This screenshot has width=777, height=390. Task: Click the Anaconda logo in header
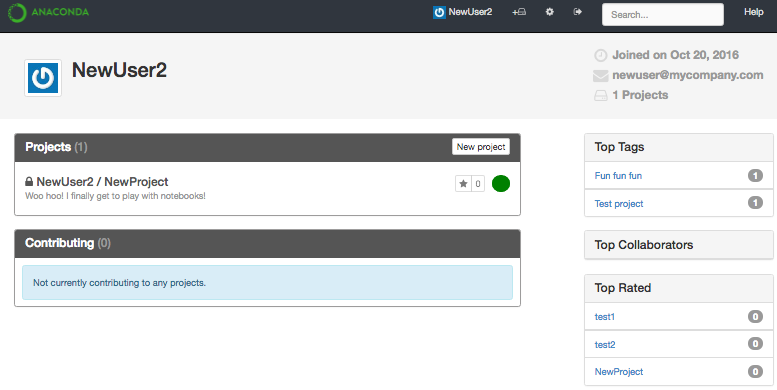(x=48, y=12)
